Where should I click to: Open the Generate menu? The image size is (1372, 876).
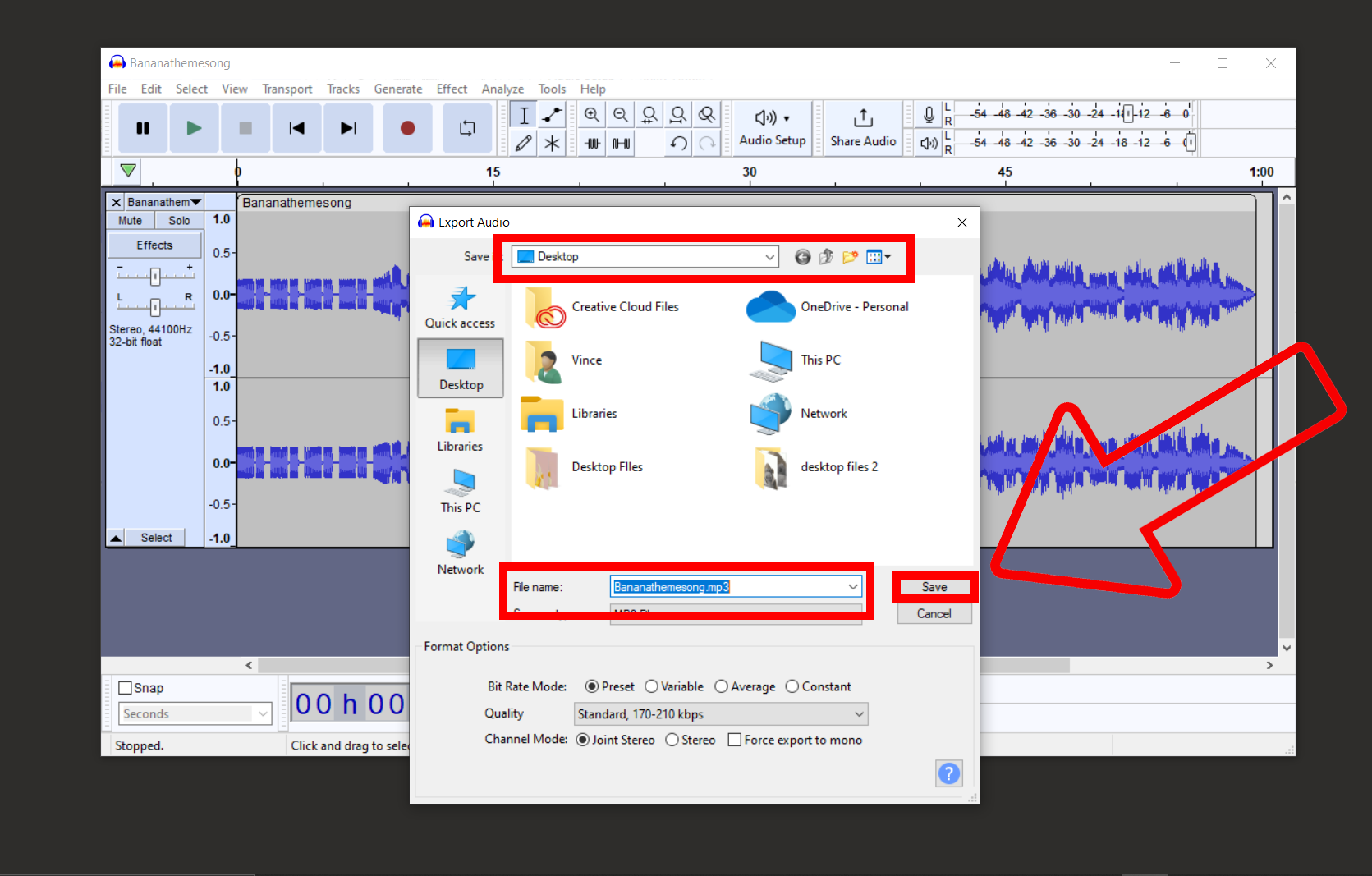pos(397,89)
